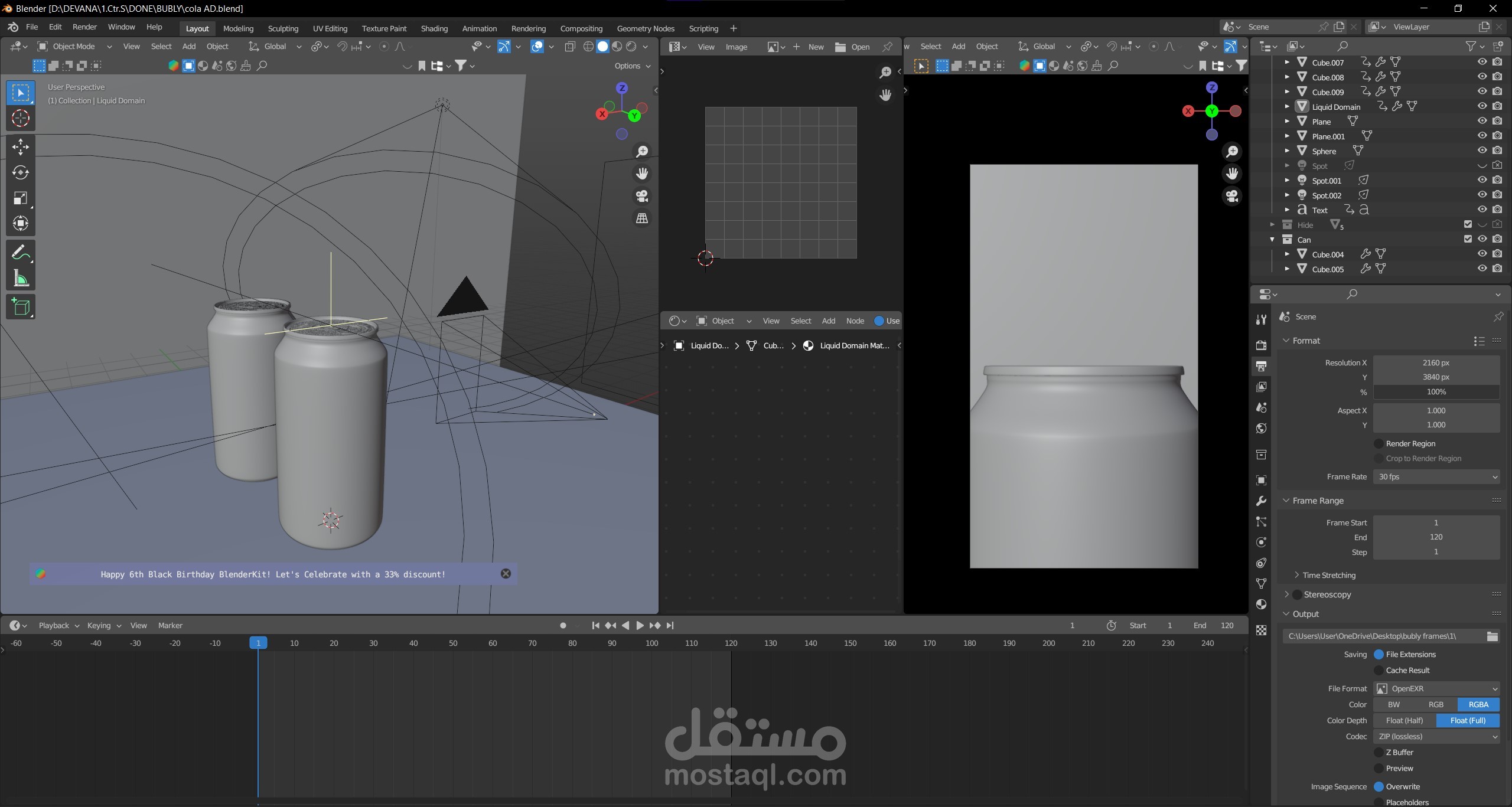
Task: Select the Move tool in left toolbar
Action: 21,146
